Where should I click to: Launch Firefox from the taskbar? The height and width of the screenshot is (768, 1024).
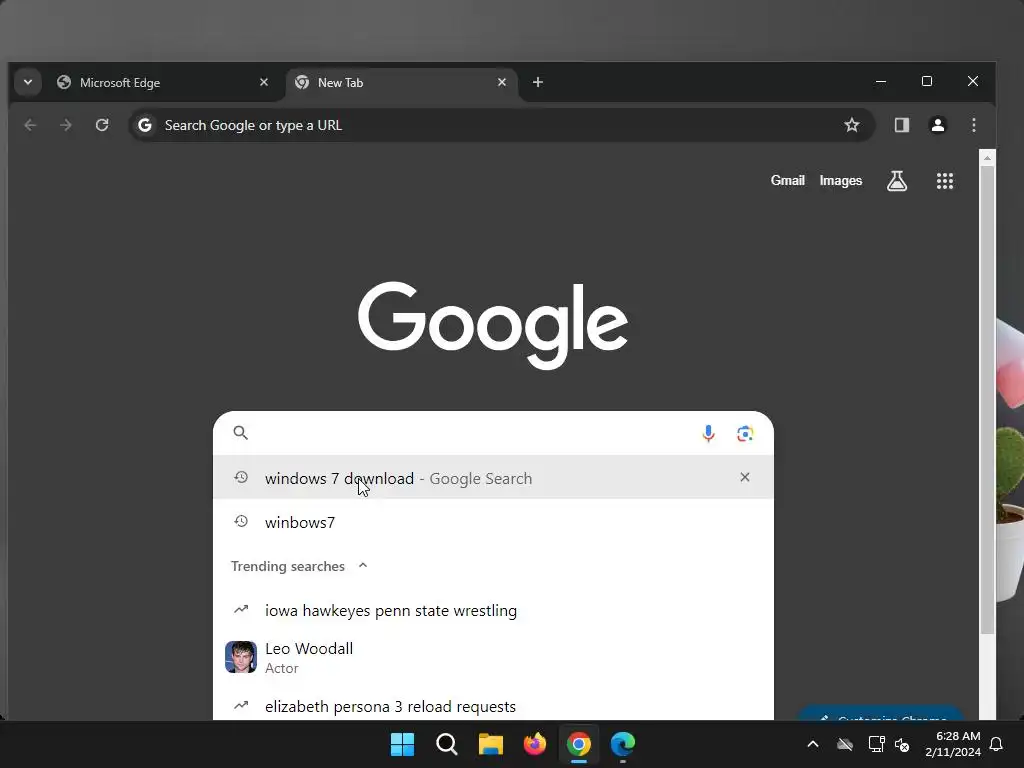(x=535, y=744)
